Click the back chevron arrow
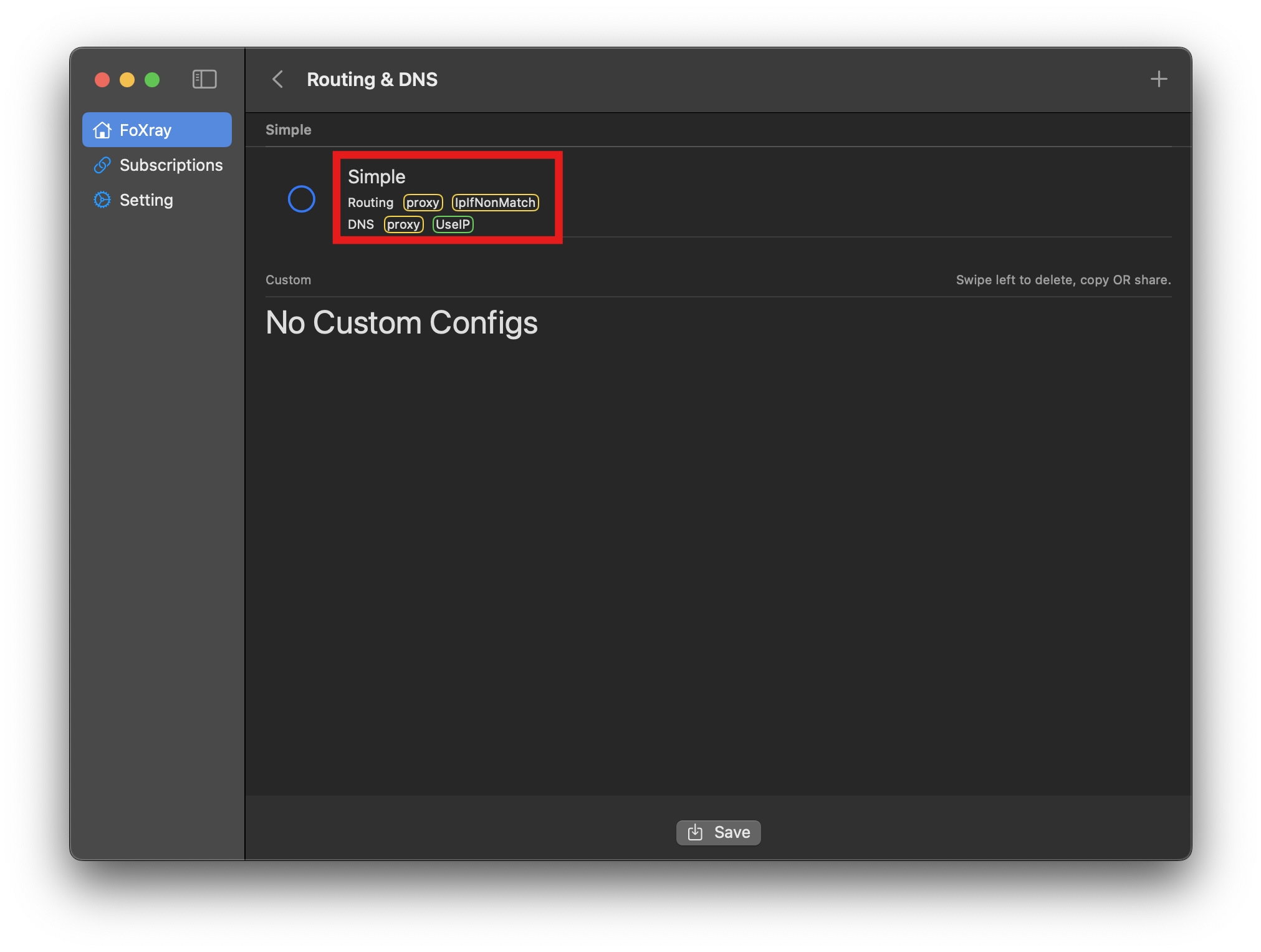 click(x=278, y=79)
